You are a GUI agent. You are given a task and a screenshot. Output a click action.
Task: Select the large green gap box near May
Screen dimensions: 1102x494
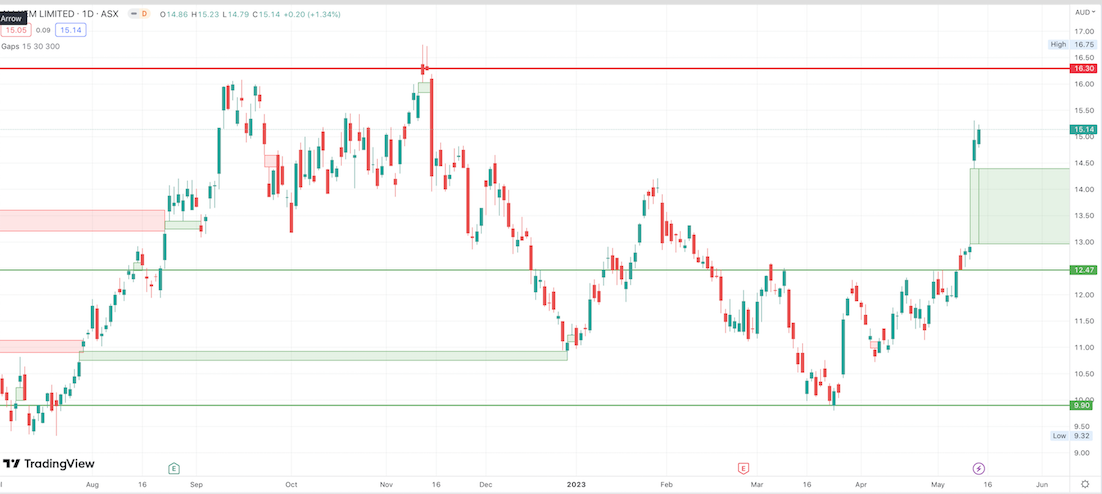coord(1020,206)
